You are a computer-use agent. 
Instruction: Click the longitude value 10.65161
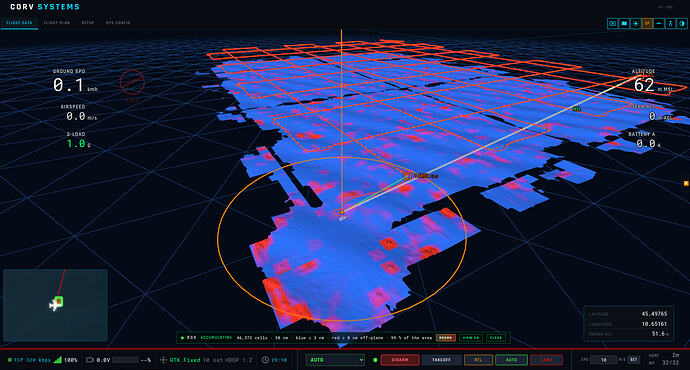pos(654,324)
